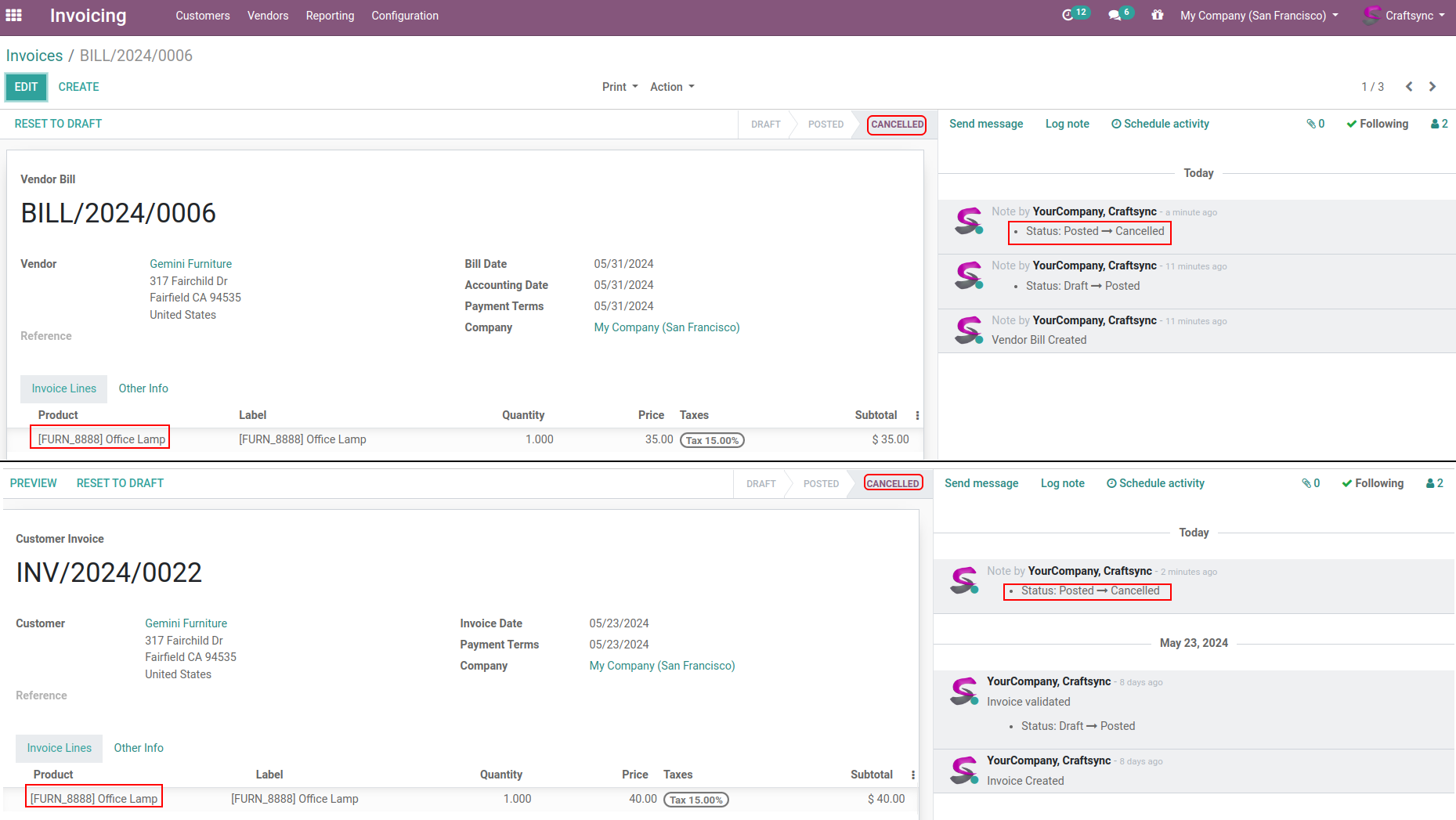Click the EDIT button

coord(26,87)
